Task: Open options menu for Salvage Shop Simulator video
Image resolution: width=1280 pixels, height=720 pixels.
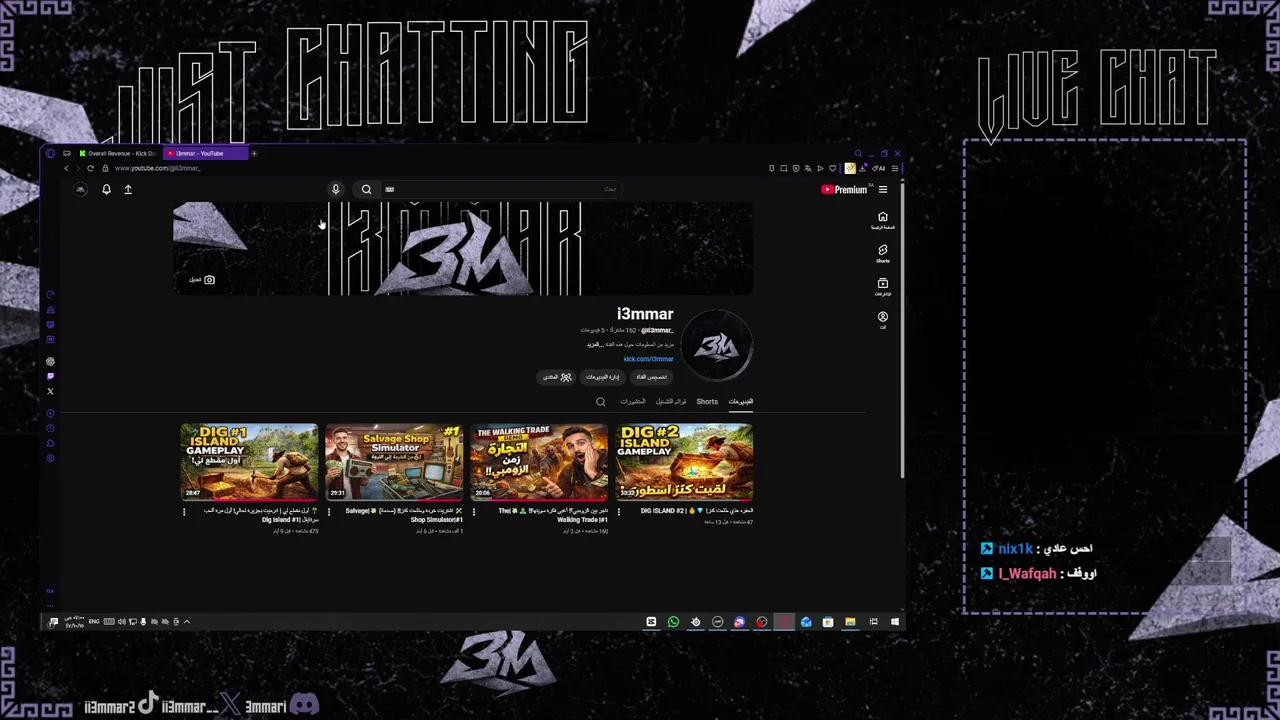Action: (x=329, y=512)
